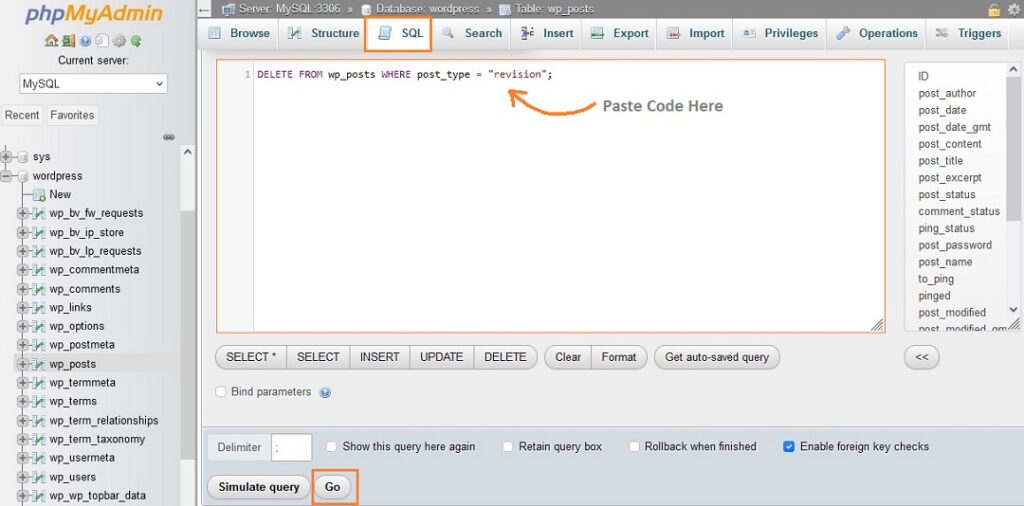The image size is (1024, 506).
Task: Click the wp_postmeta table icon in tree
Action: [39, 345]
